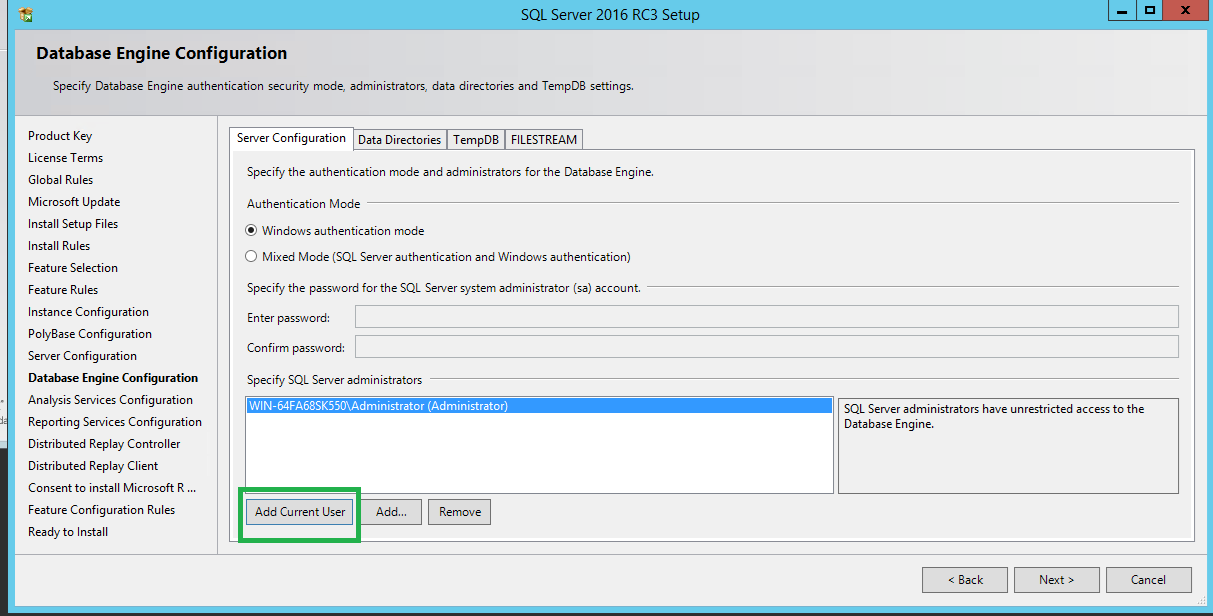The width and height of the screenshot is (1213, 616).
Task: Click the Add Current User button
Action: coord(300,512)
